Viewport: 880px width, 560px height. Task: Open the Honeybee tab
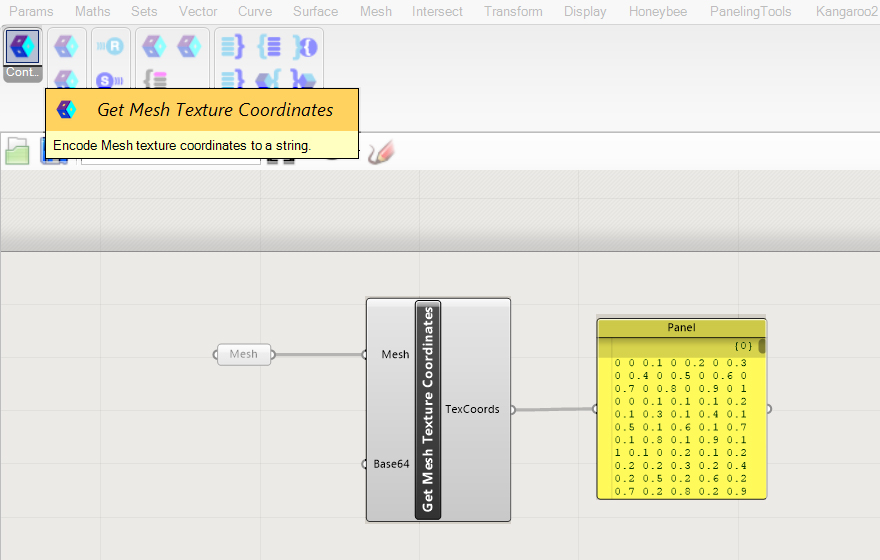pos(658,12)
